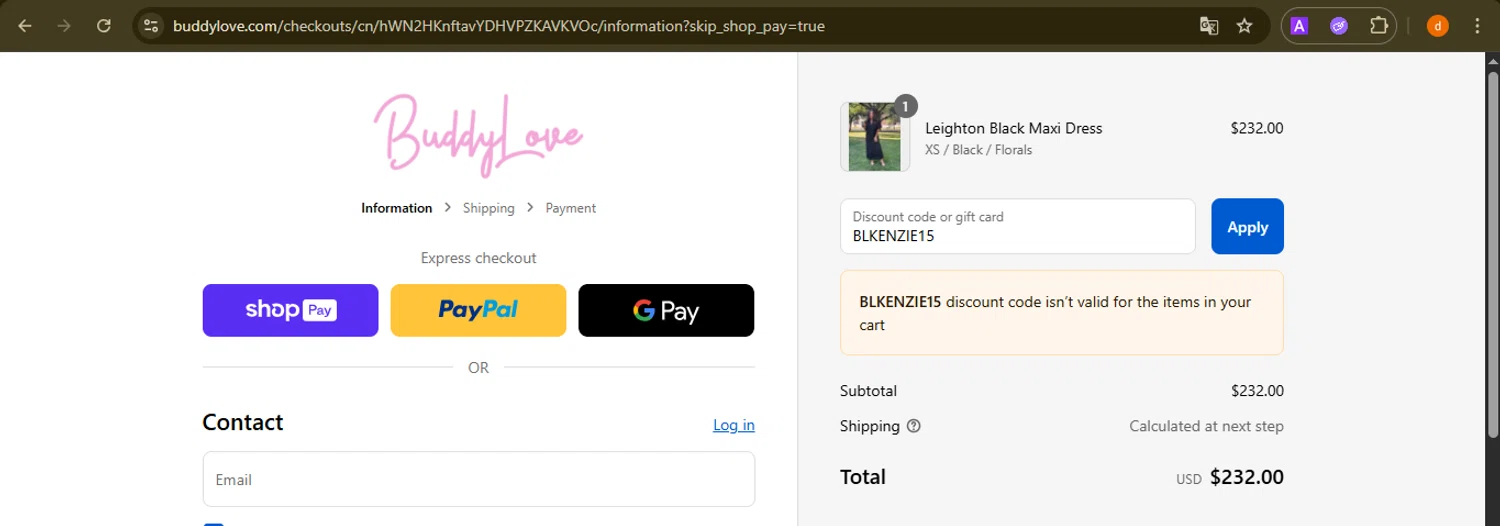
Task: Click the quantity badge on product image
Action: tap(905, 106)
